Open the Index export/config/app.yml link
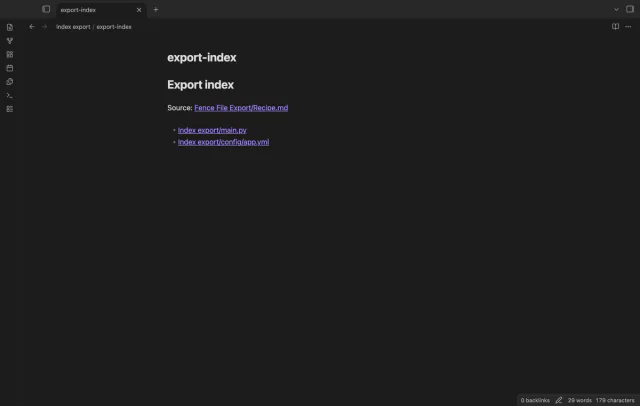 point(223,142)
